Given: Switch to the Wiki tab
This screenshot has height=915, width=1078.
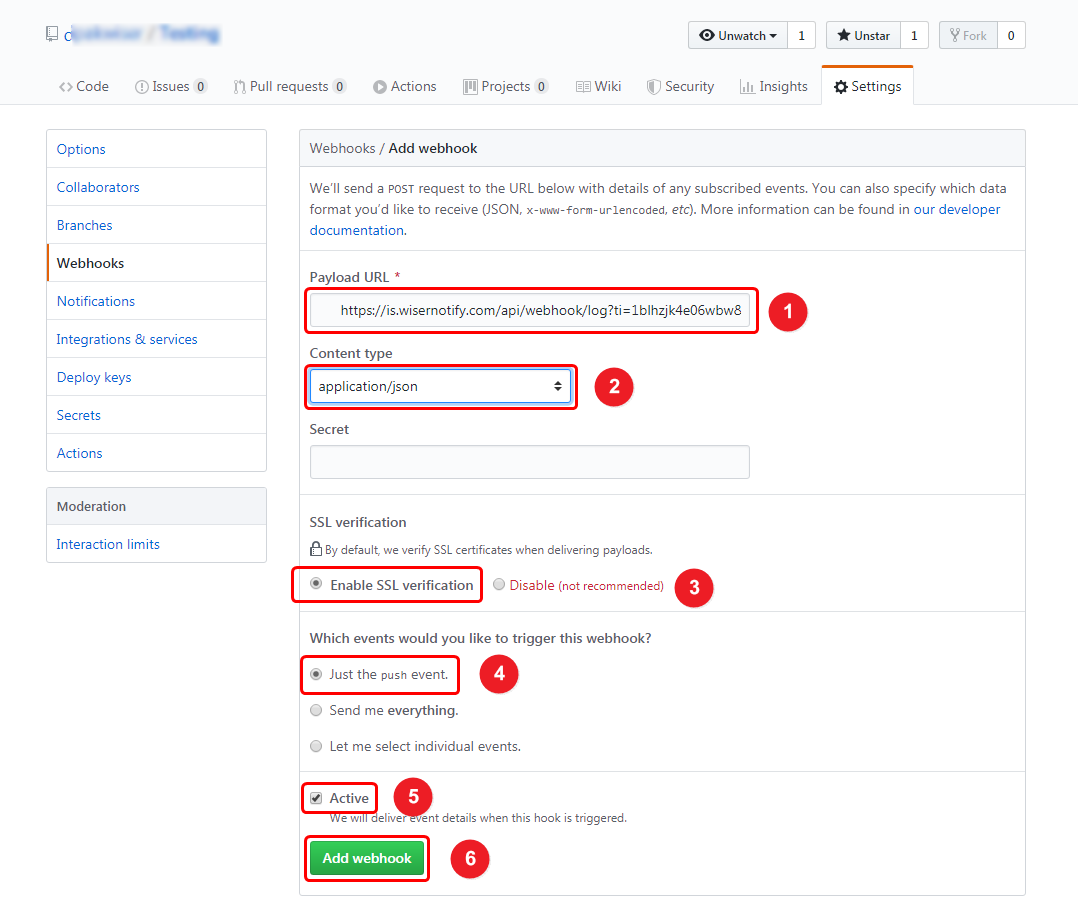Looking at the screenshot, I should pyautogui.click(x=599, y=87).
